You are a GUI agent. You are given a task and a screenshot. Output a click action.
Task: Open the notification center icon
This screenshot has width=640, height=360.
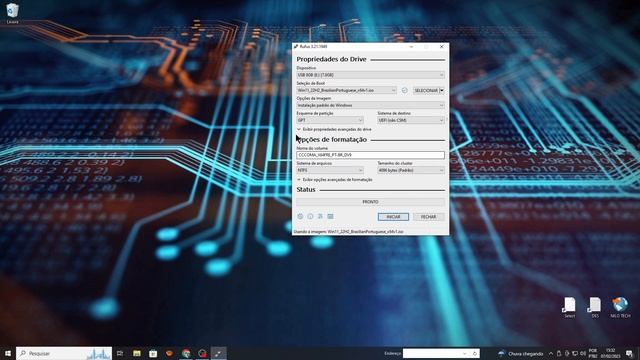tap(629, 353)
